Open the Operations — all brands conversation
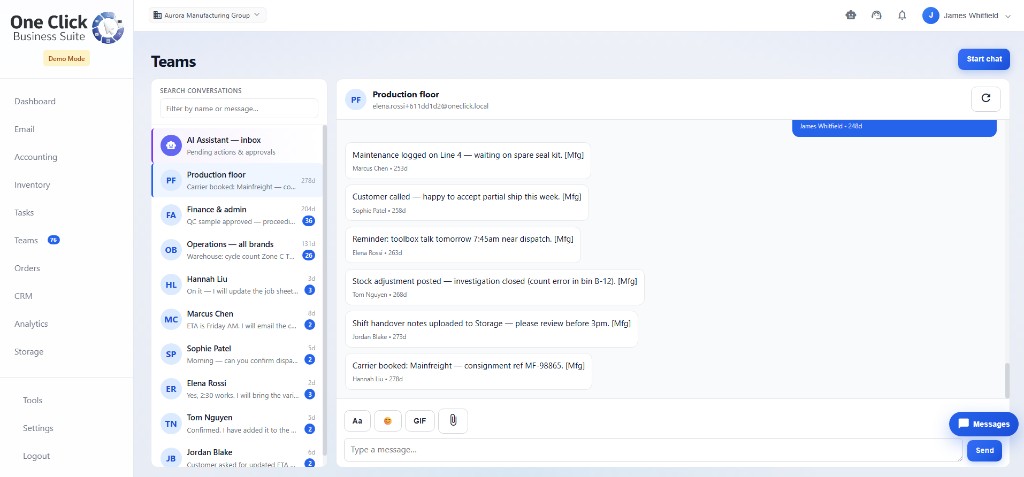The width and height of the screenshot is (1024, 477). tap(237, 250)
